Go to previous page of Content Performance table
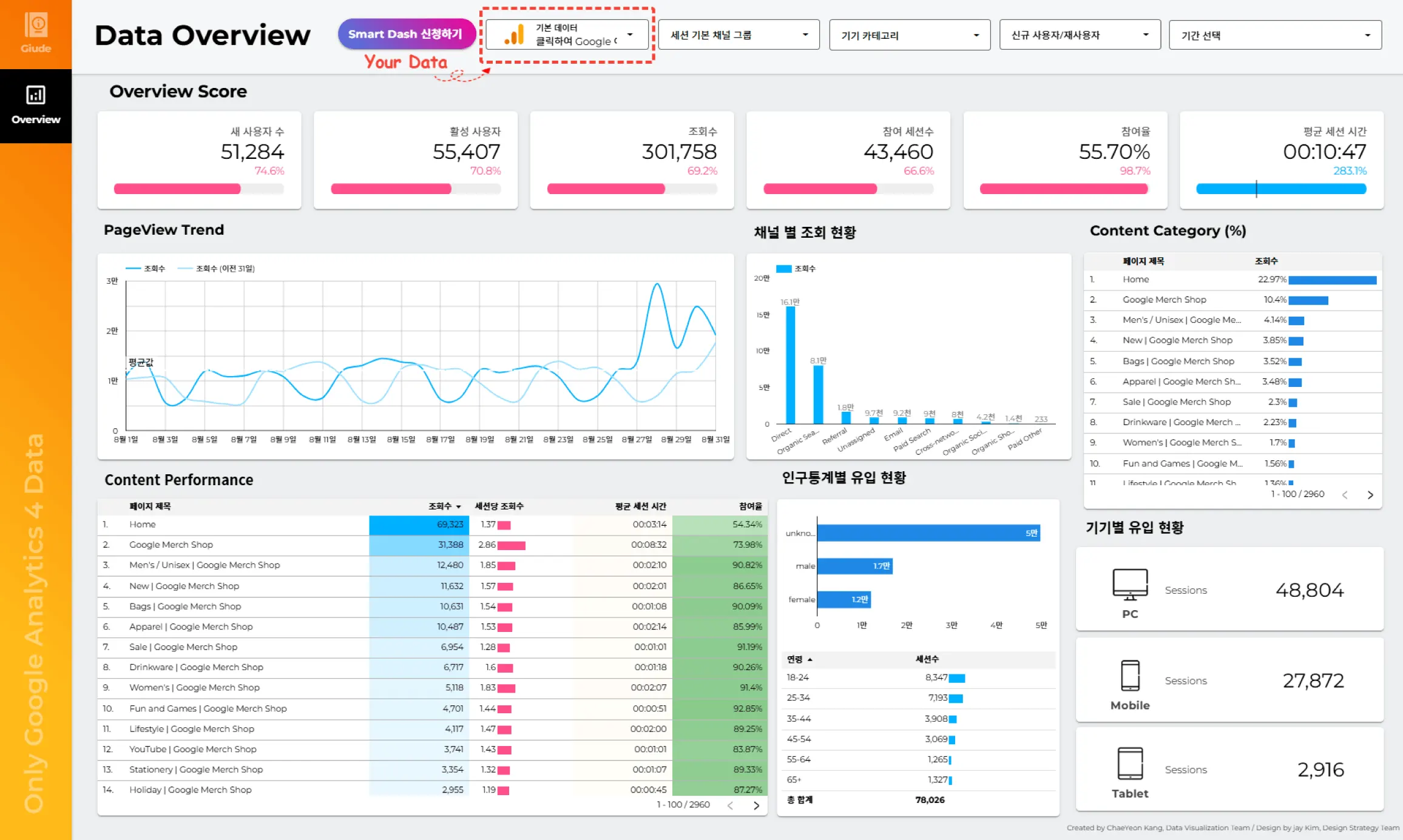Image resolution: width=1403 pixels, height=840 pixels. pos(731,805)
